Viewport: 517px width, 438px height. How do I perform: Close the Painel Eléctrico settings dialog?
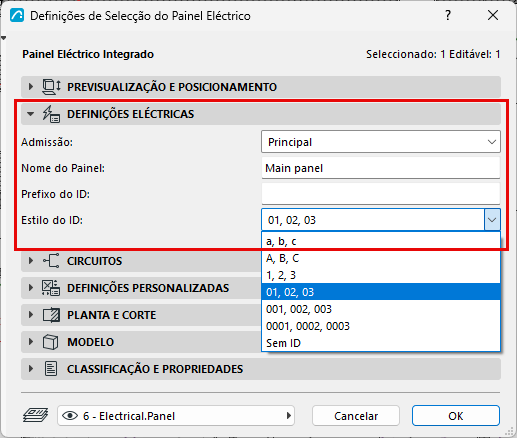coord(493,15)
